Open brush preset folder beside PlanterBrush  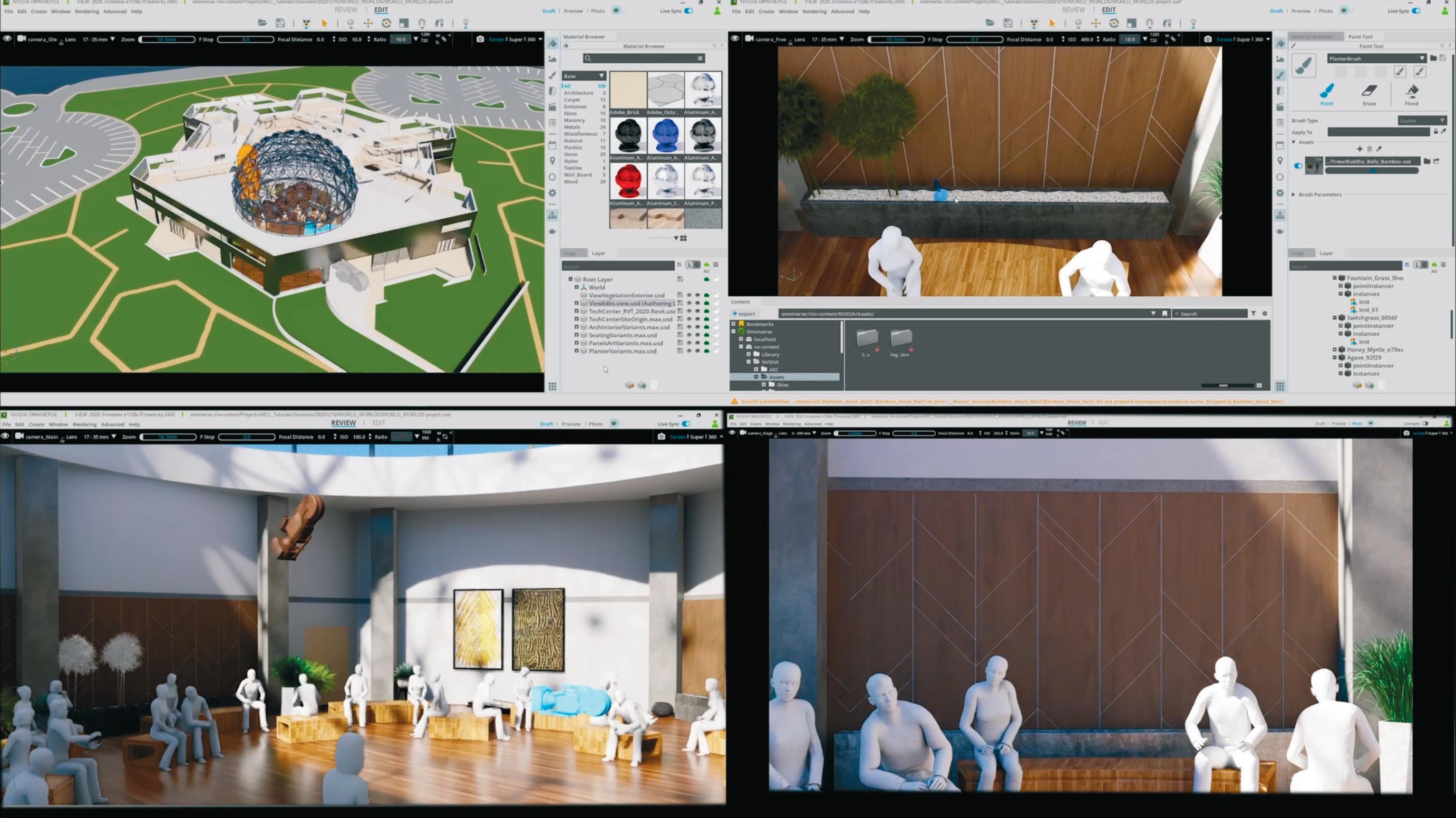pos(1433,58)
